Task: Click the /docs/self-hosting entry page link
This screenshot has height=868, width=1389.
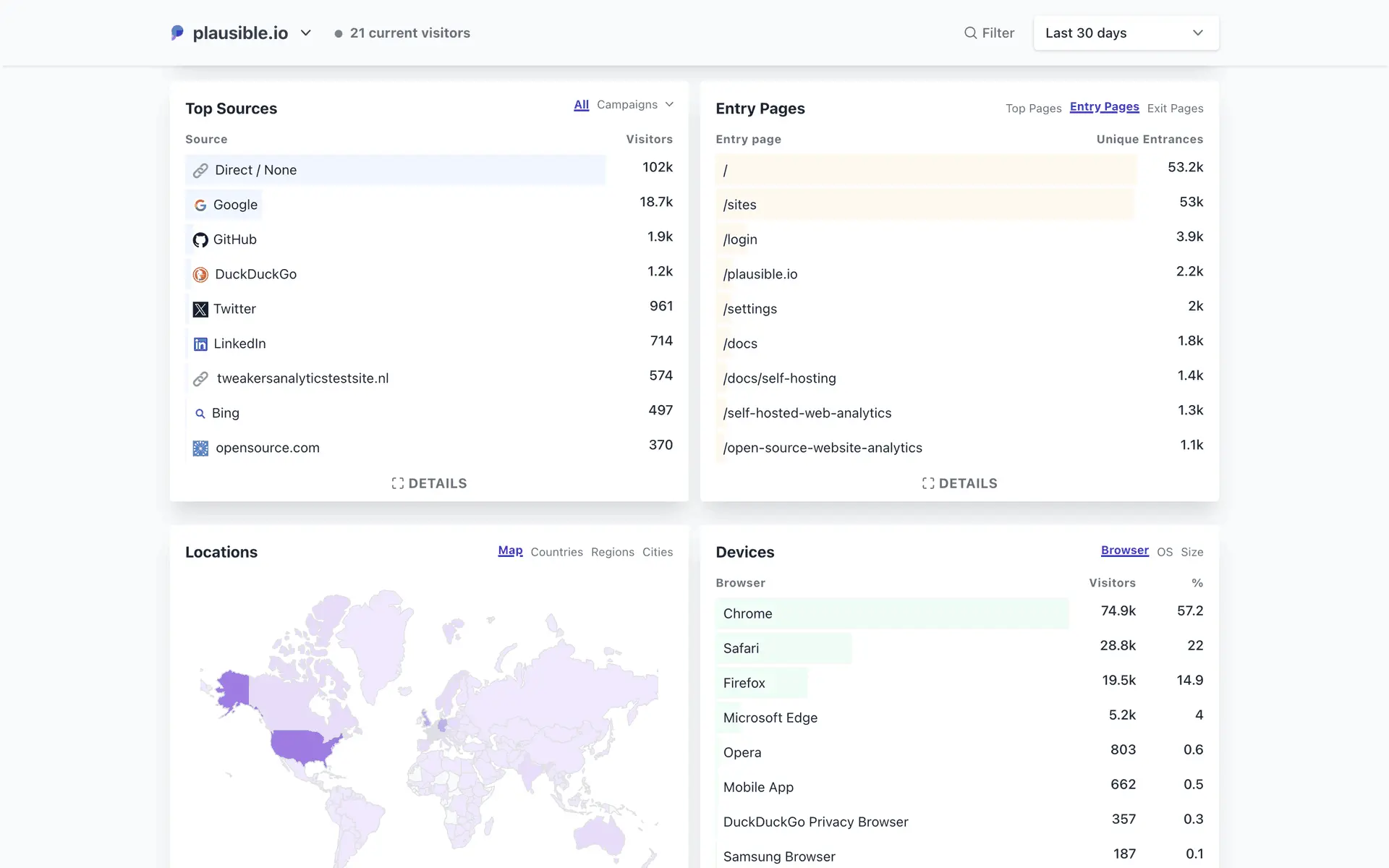Action: [x=779, y=378]
